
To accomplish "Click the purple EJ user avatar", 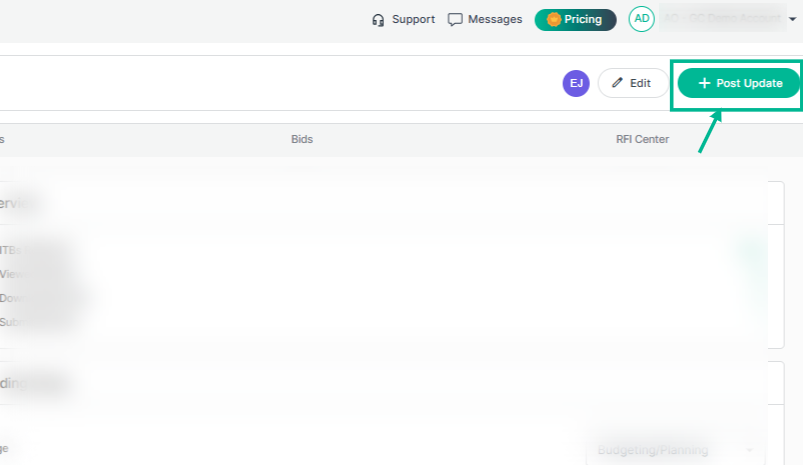I will pyautogui.click(x=576, y=83).
